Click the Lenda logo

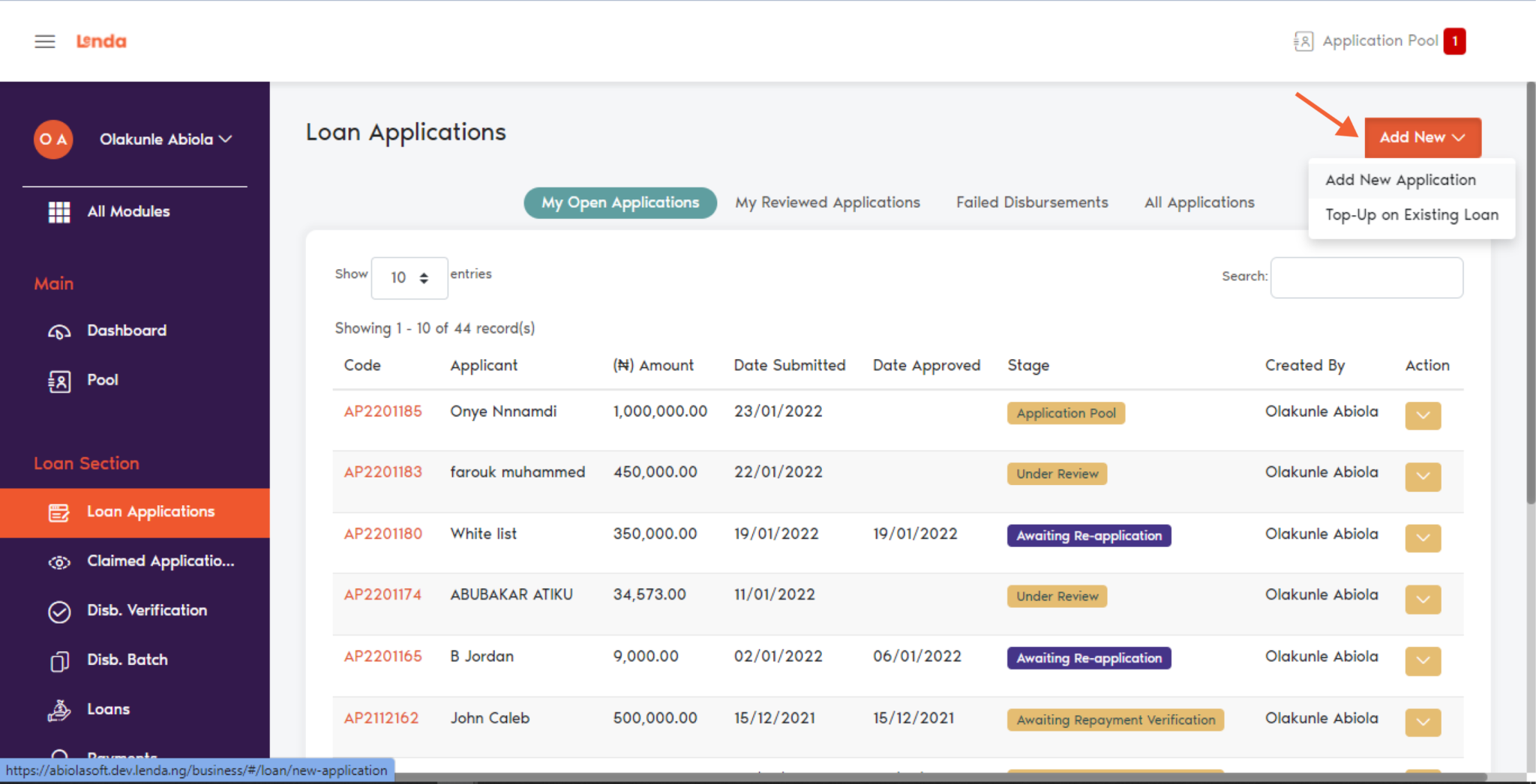[x=100, y=41]
